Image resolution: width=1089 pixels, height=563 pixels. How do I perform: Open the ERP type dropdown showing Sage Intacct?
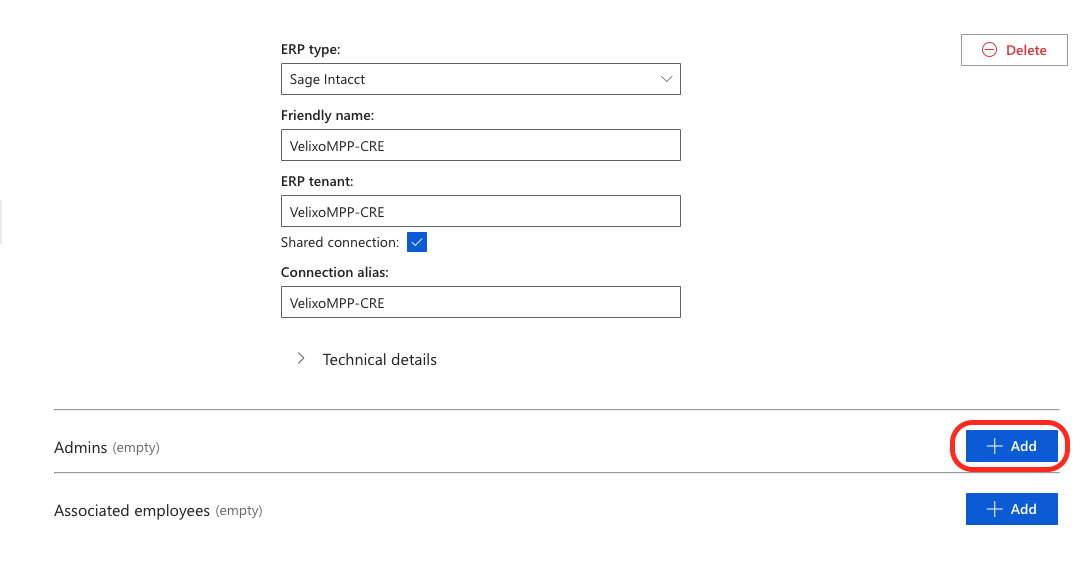(480, 79)
